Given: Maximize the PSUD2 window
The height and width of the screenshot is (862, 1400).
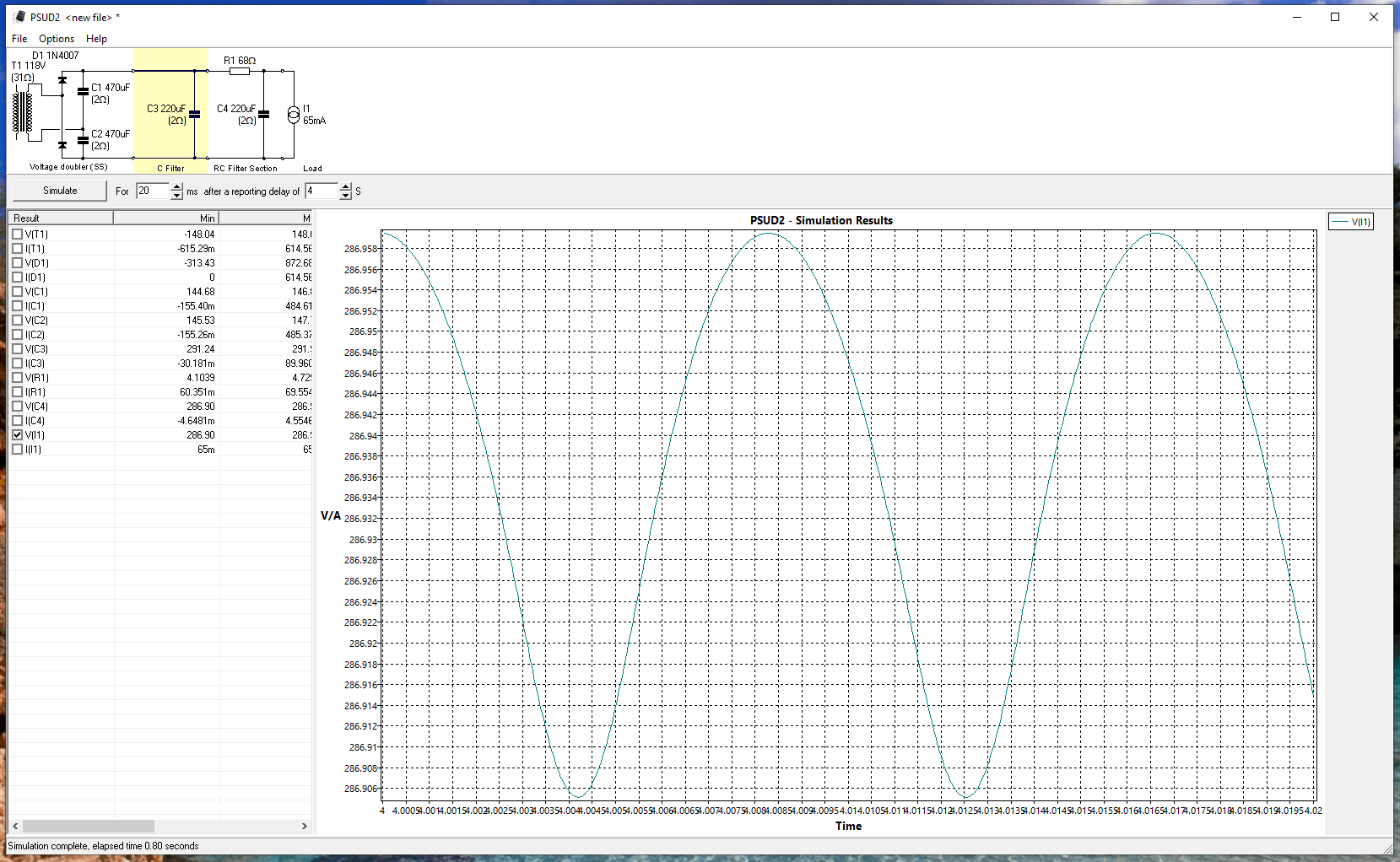Looking at the screenshot, I should pos(1335,17).
